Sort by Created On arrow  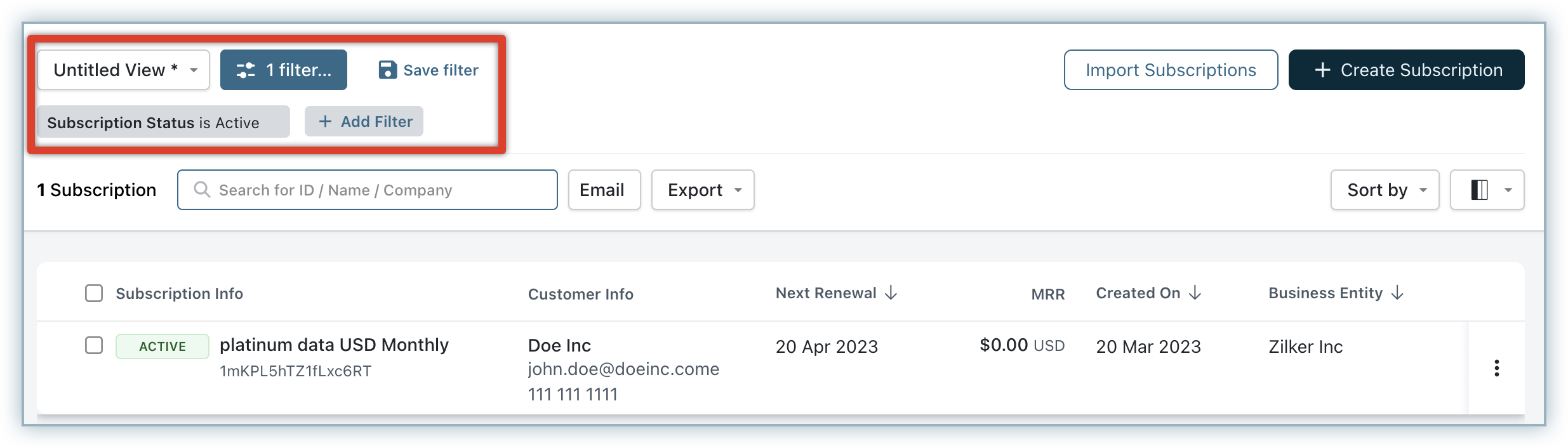1195,293
